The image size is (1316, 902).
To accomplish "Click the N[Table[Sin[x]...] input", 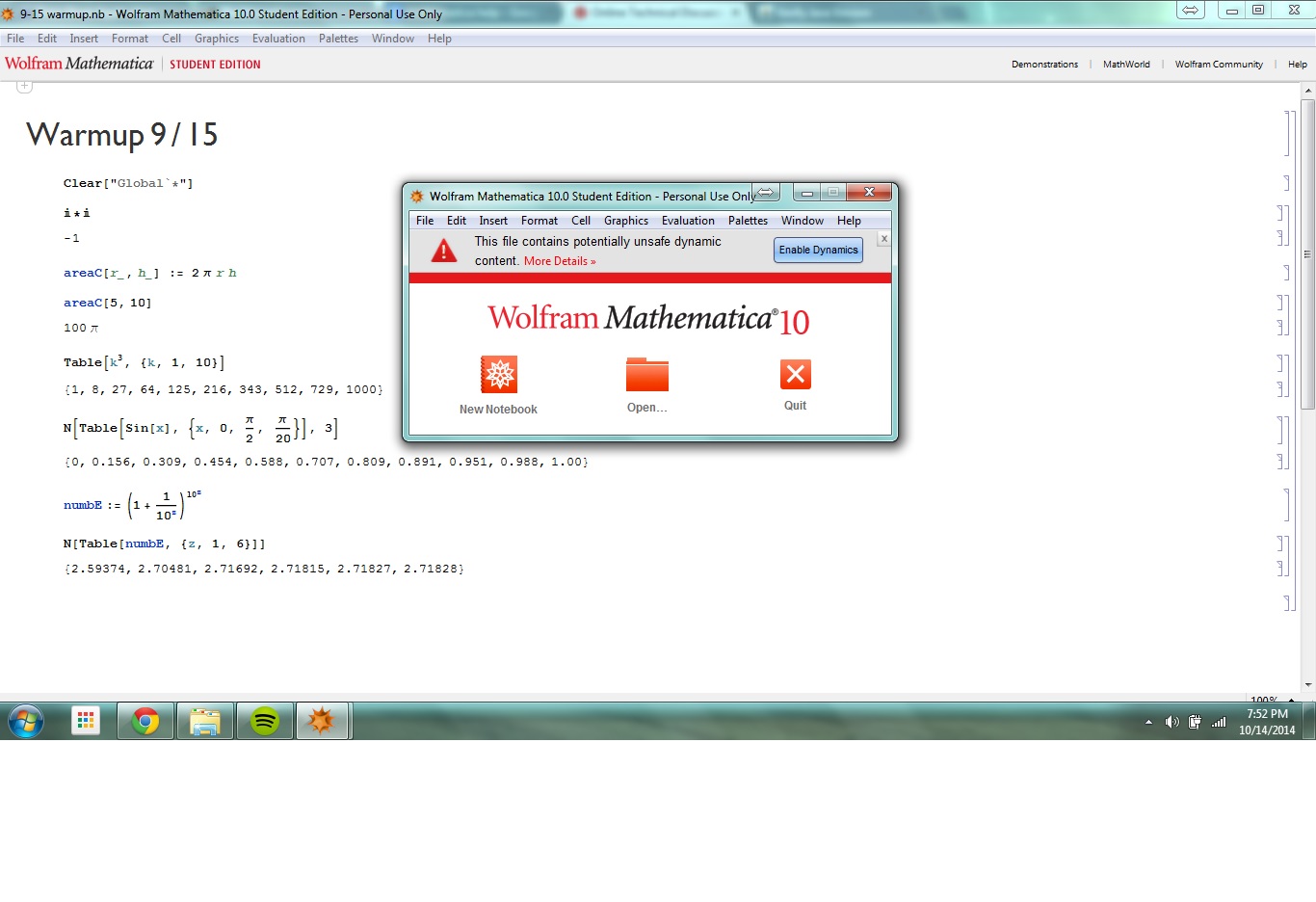I will click(200, 429).
